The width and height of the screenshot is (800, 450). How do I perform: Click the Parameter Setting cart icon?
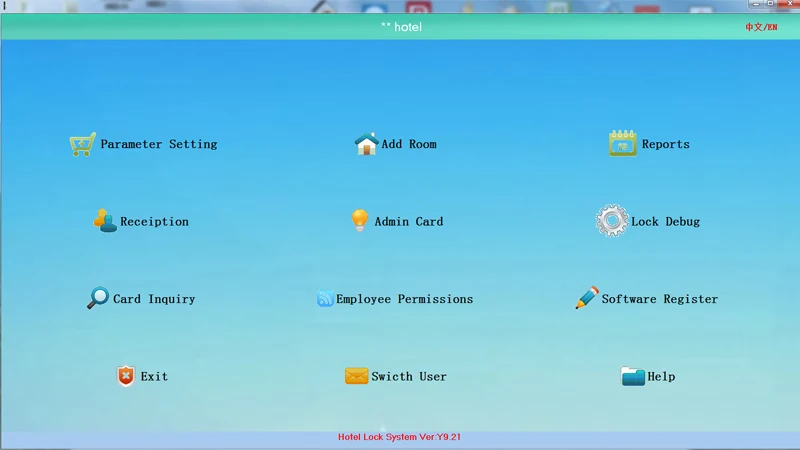click(83, 144)
